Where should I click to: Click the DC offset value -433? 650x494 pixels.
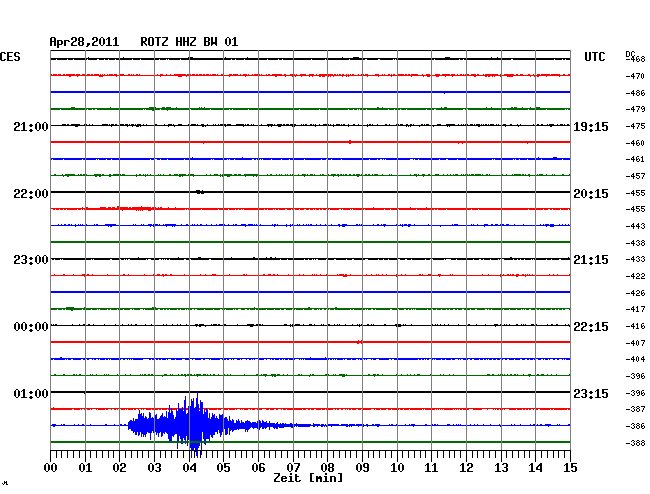pyautogui.click(x=635, y=259)
